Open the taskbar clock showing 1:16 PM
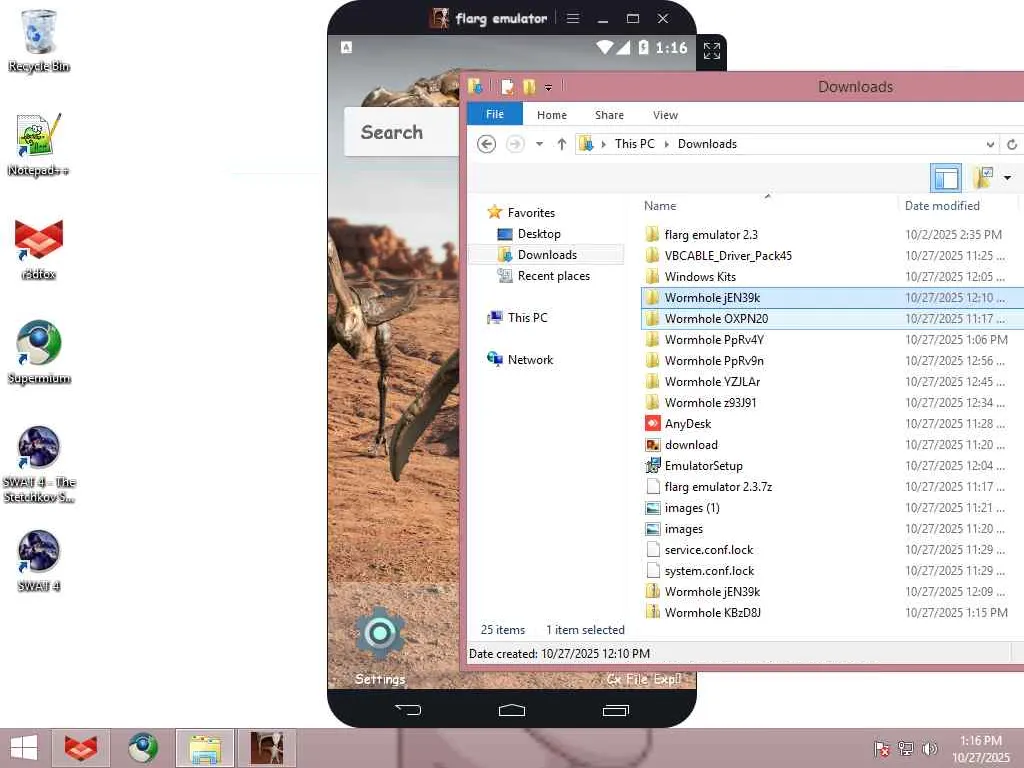The image size is (1024, 768). click(980, 749)
